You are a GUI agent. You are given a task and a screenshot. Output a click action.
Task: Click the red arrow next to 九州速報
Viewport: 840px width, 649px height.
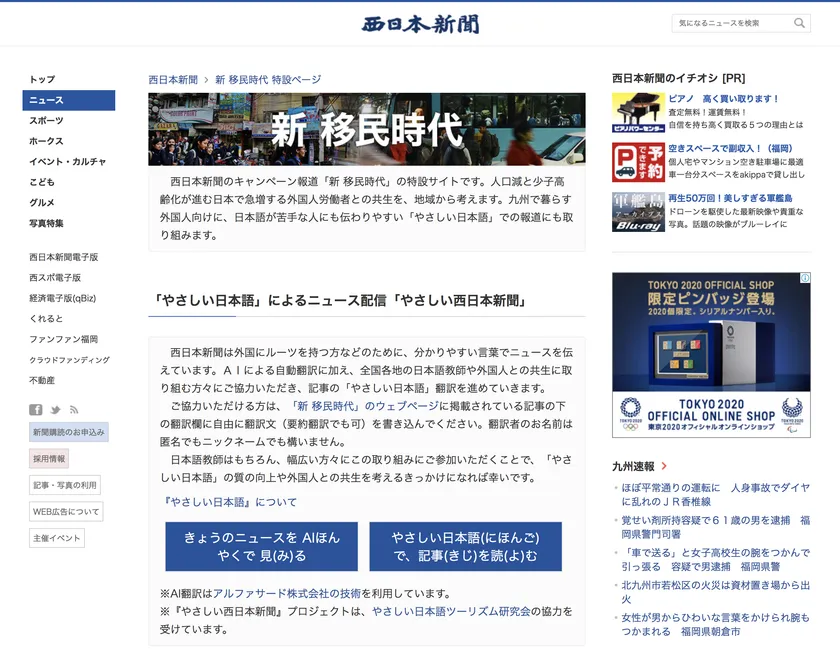click(x=664, y=466)
